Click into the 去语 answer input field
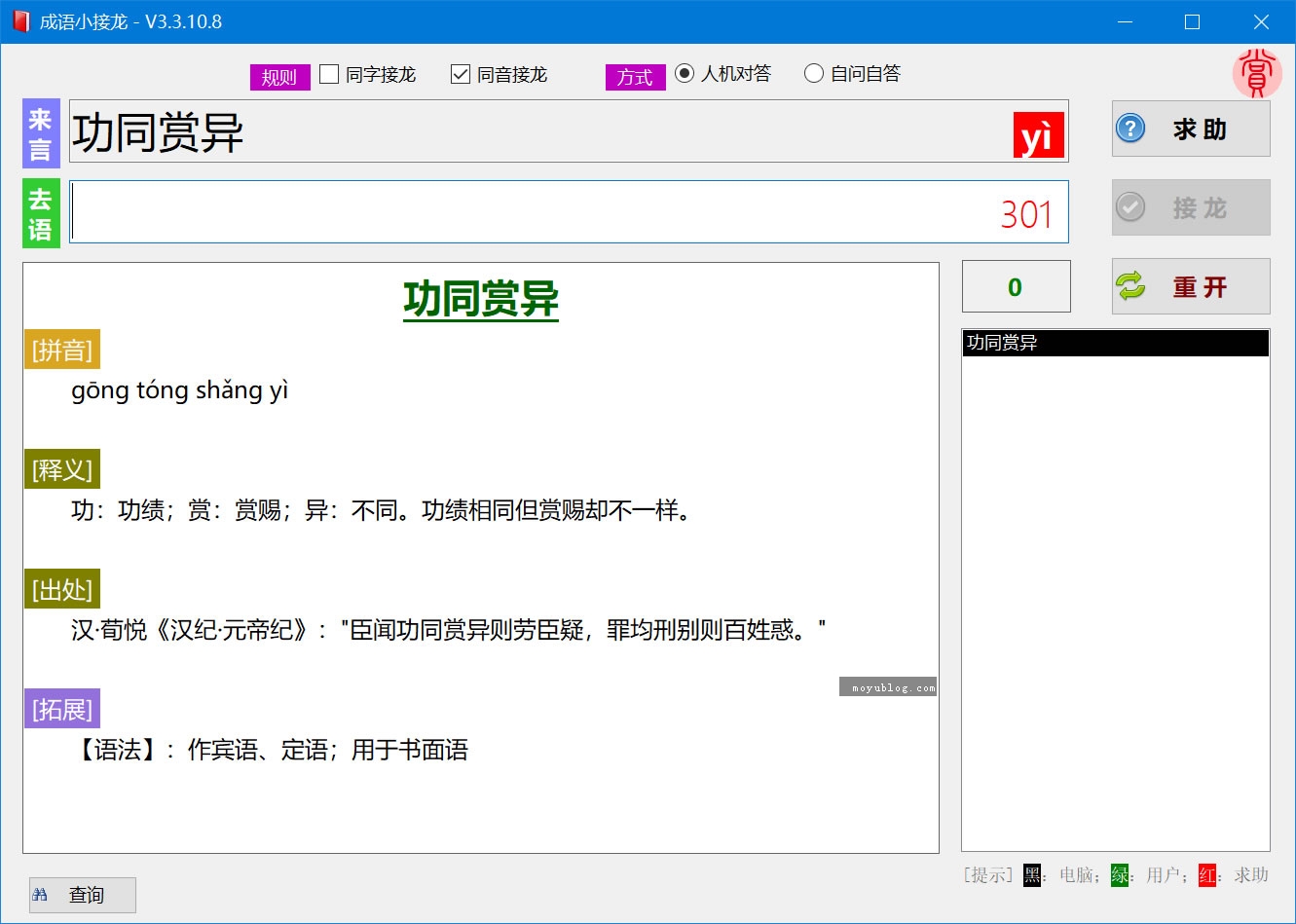This screenshot has width=1296, height=924. point(569,211)
